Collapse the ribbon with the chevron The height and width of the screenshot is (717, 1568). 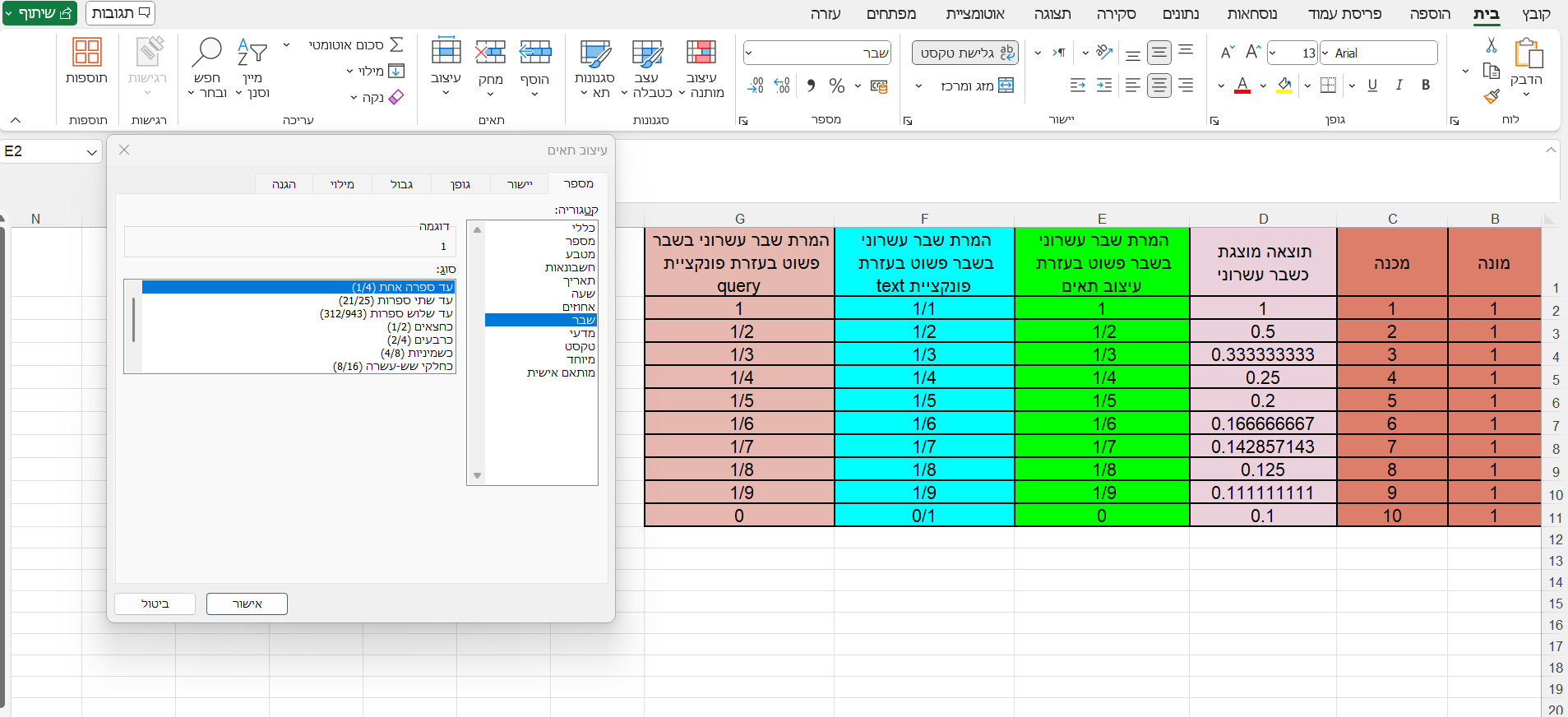16,120
